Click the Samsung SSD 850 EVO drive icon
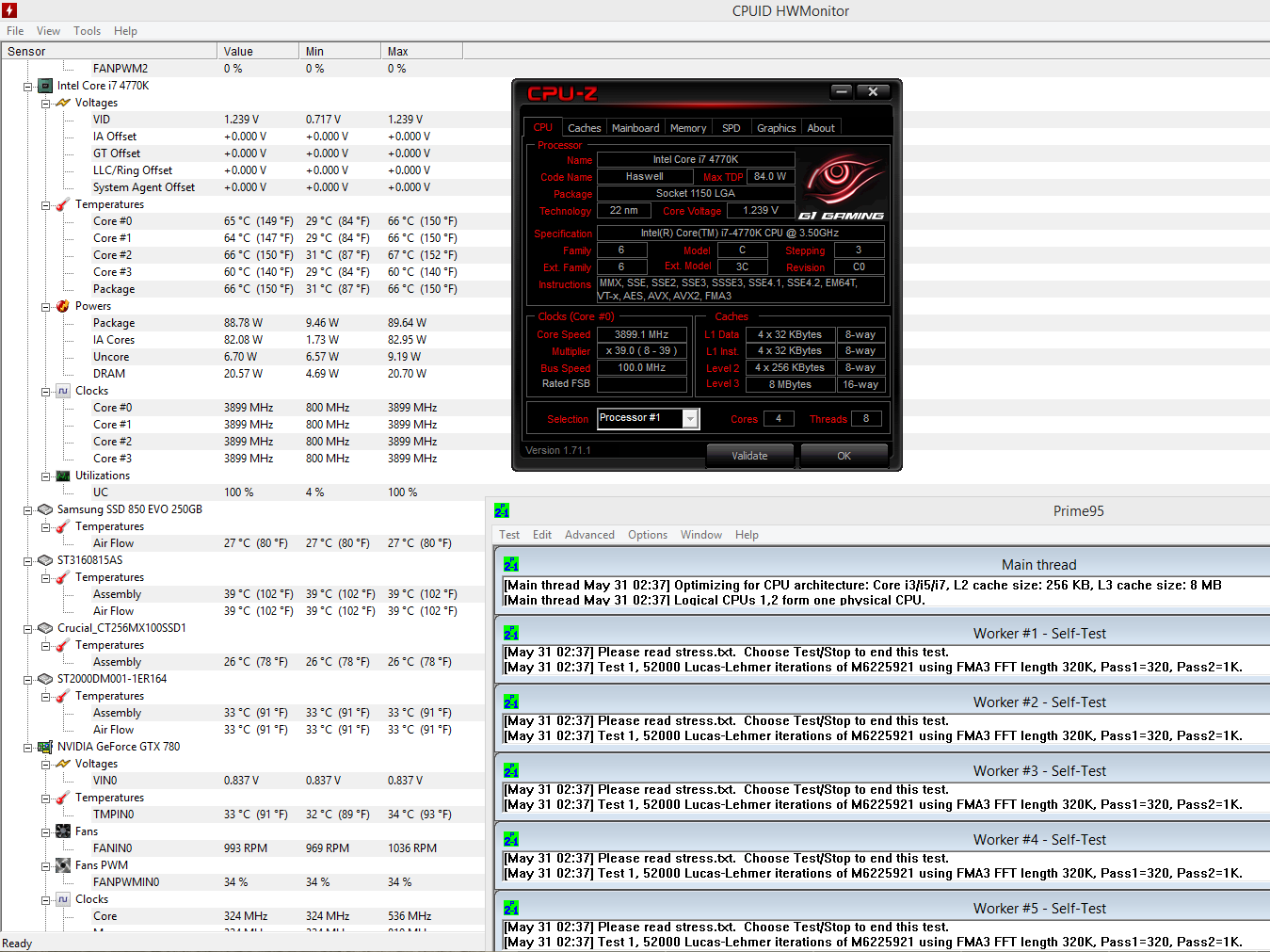This screenshot has width=1270, height=952. tap(44, 509)
